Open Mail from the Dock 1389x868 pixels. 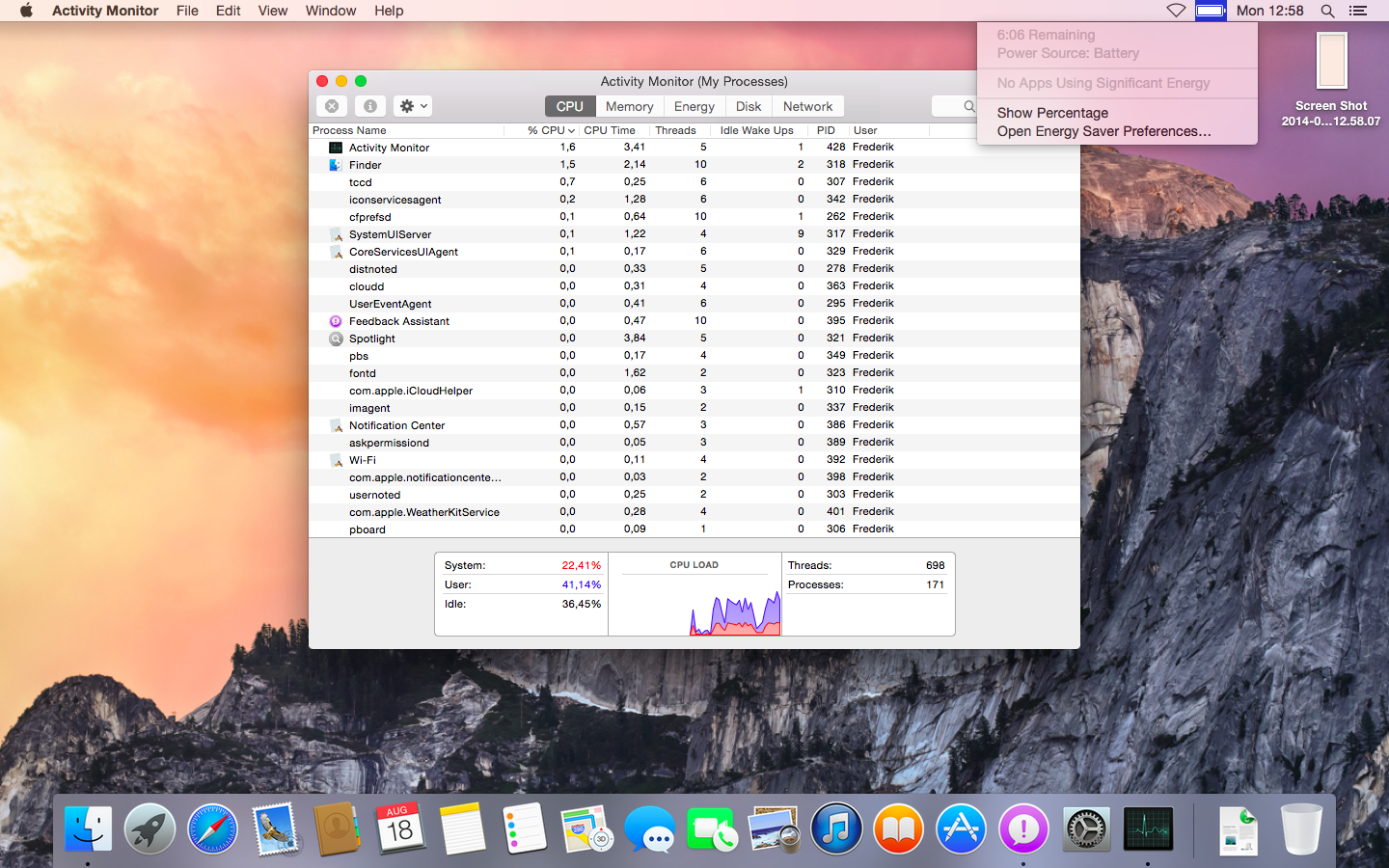(275, 829)
